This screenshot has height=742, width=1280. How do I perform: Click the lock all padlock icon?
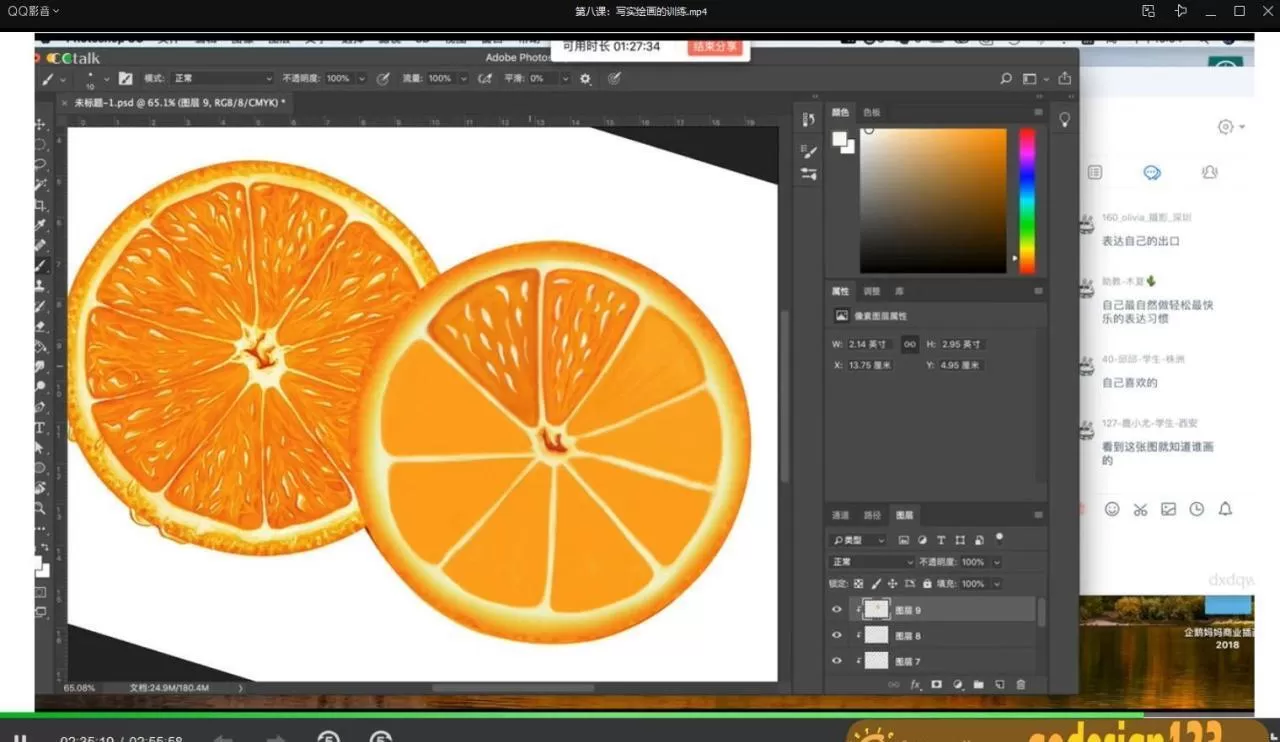pos(927,584)
